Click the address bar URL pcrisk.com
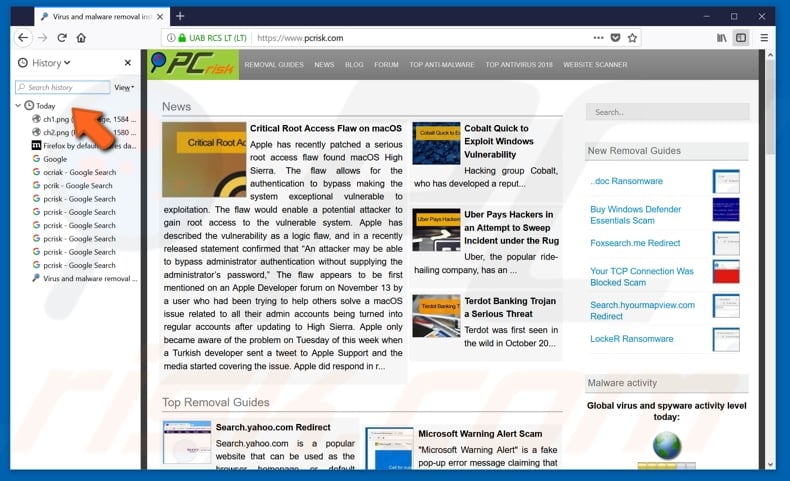Image resolution: width=790 pixels, height=481 pixels. 300,38
